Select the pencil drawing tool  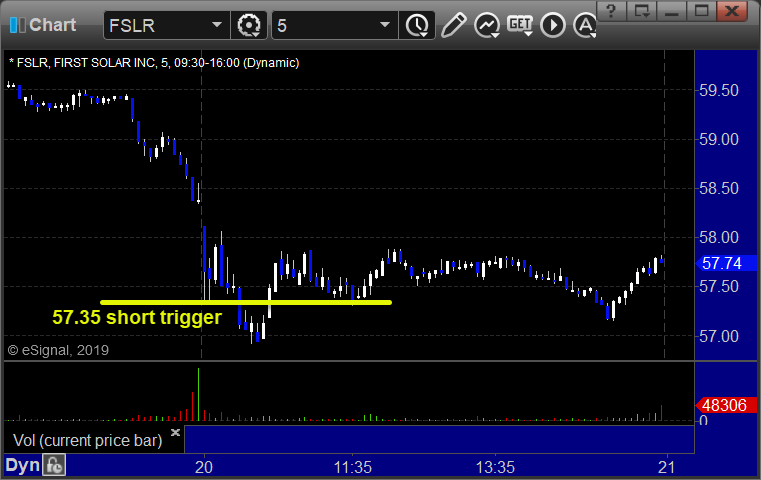tap(453, 25)
